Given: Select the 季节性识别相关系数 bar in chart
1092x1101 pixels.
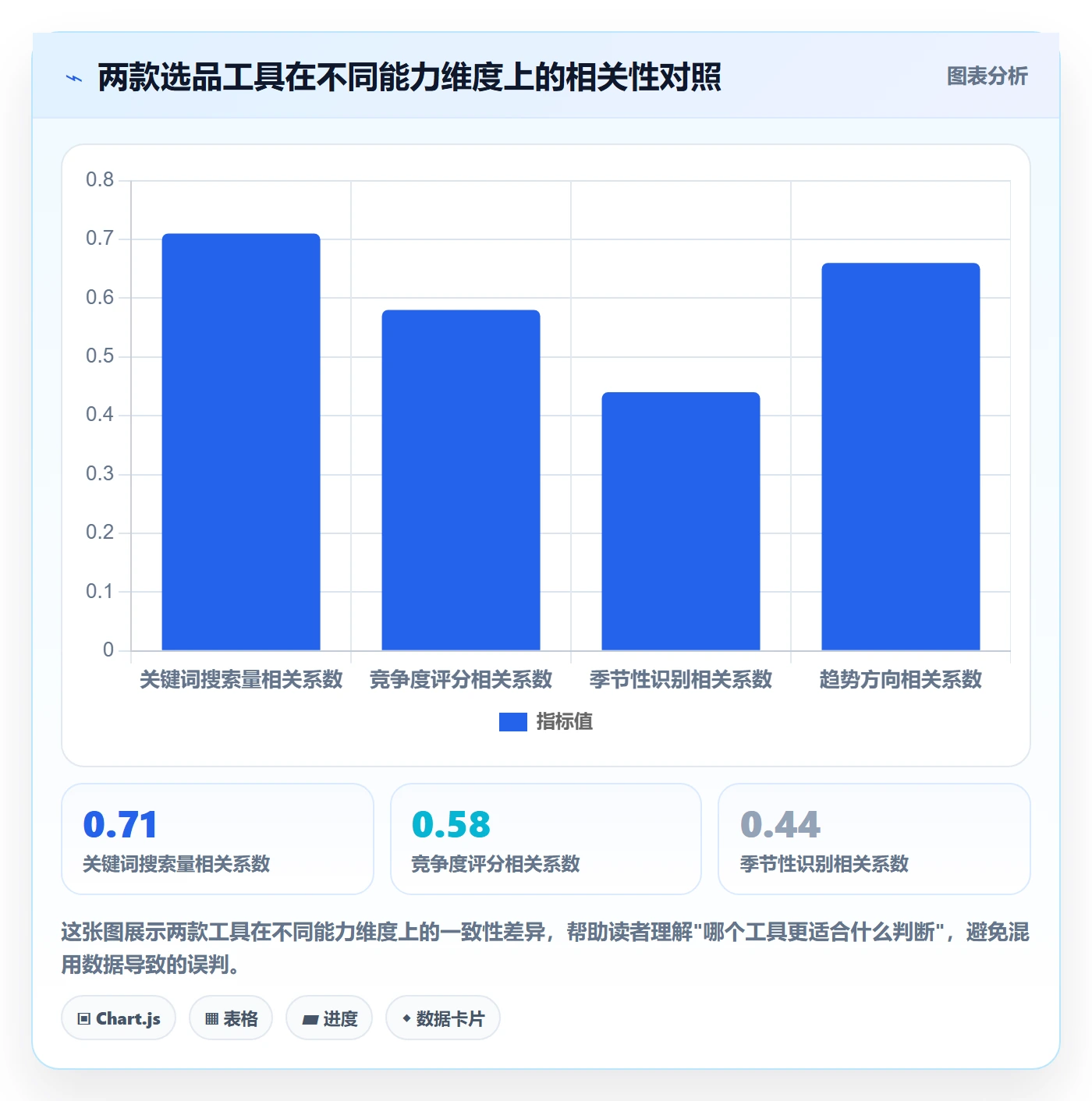Looking at the screenshot, I should click(681, 521).
